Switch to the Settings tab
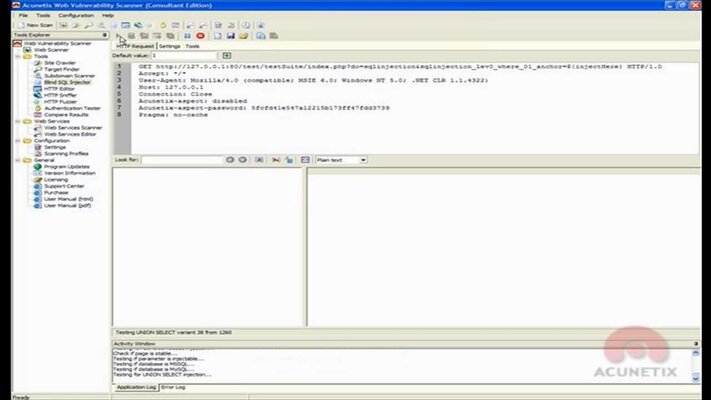Image resolution: width=711 pixels, height=400 pixels. (170, 46)
